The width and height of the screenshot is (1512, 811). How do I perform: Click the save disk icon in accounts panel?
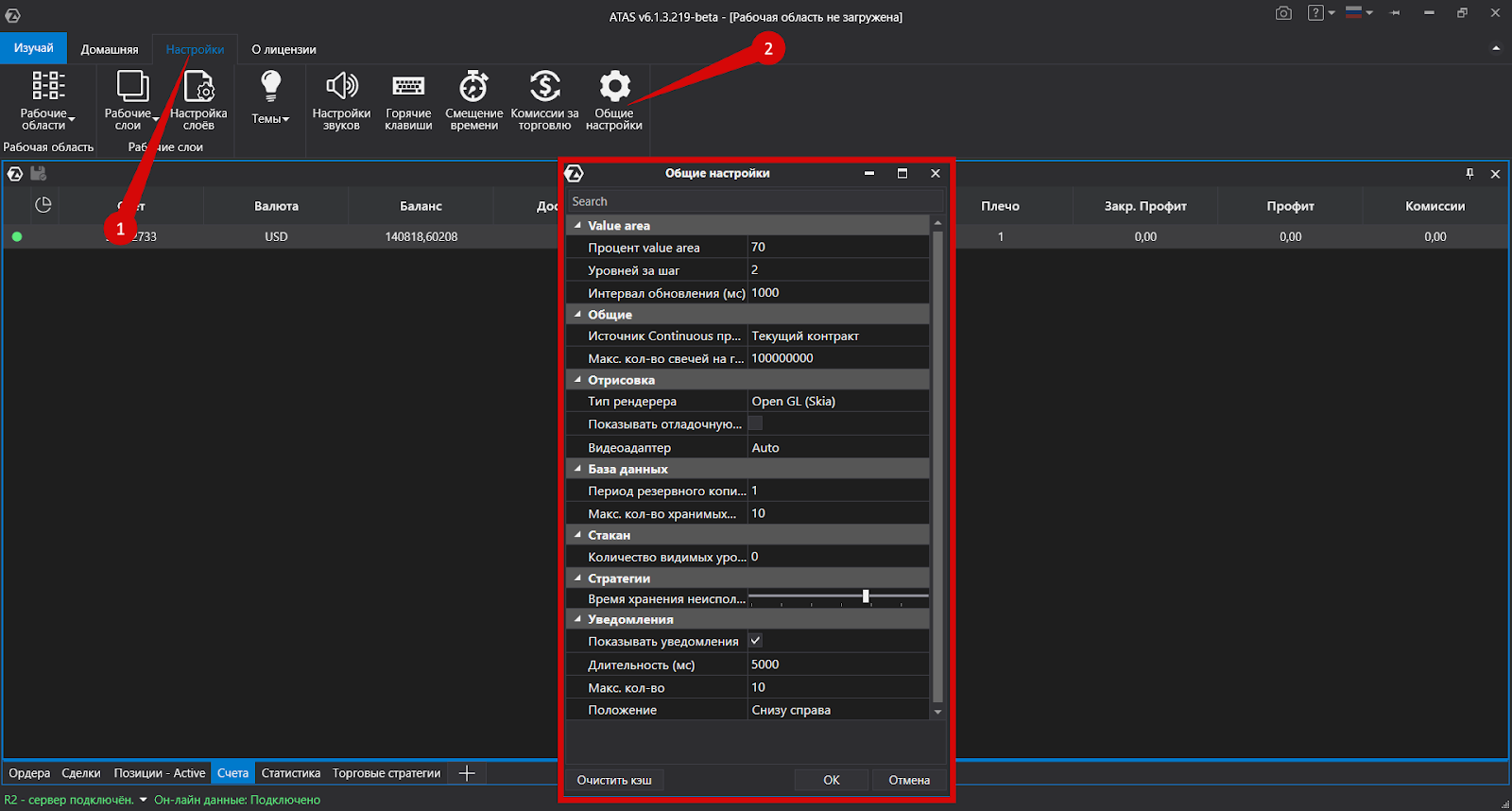tap(39, 173)
